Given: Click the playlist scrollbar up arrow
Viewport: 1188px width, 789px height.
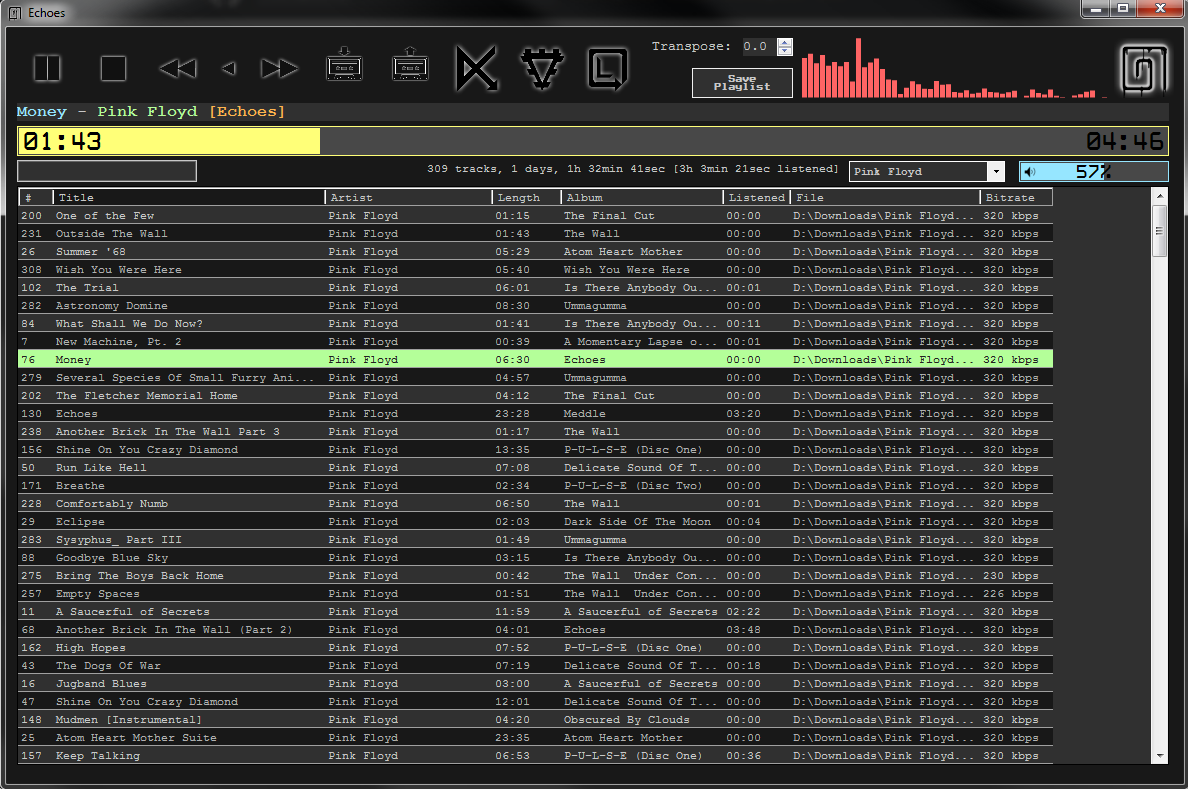Looking at the screenshot, I should [1159, 196].
